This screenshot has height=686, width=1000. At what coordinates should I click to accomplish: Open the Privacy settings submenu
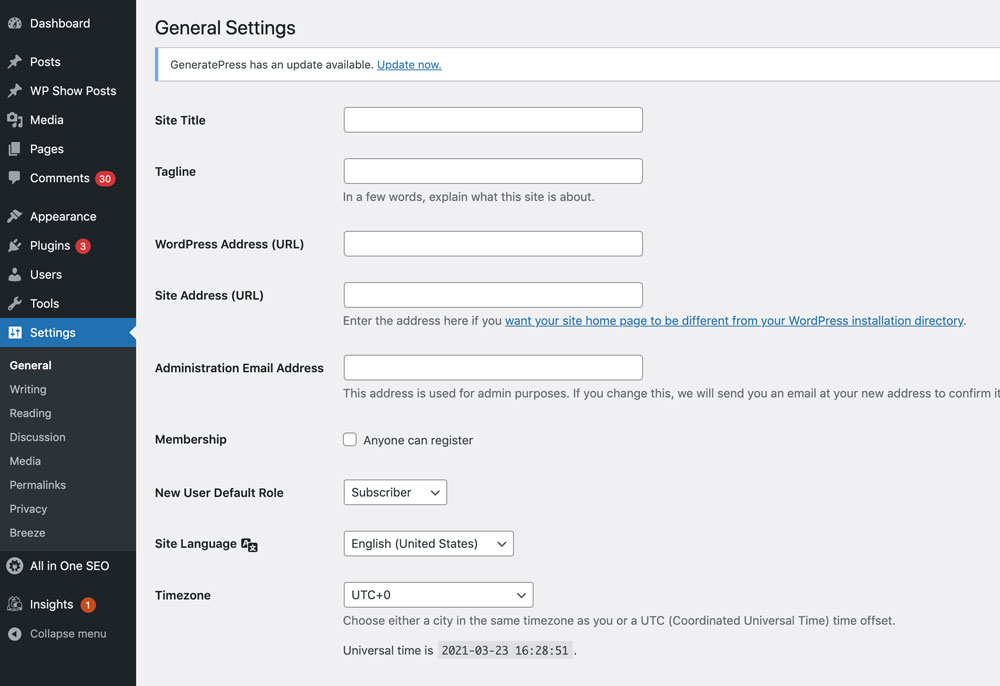29,509
